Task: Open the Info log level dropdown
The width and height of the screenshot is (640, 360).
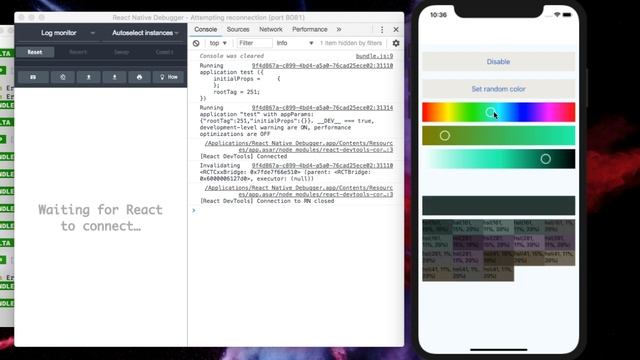Action: click(x=295, y=43)
